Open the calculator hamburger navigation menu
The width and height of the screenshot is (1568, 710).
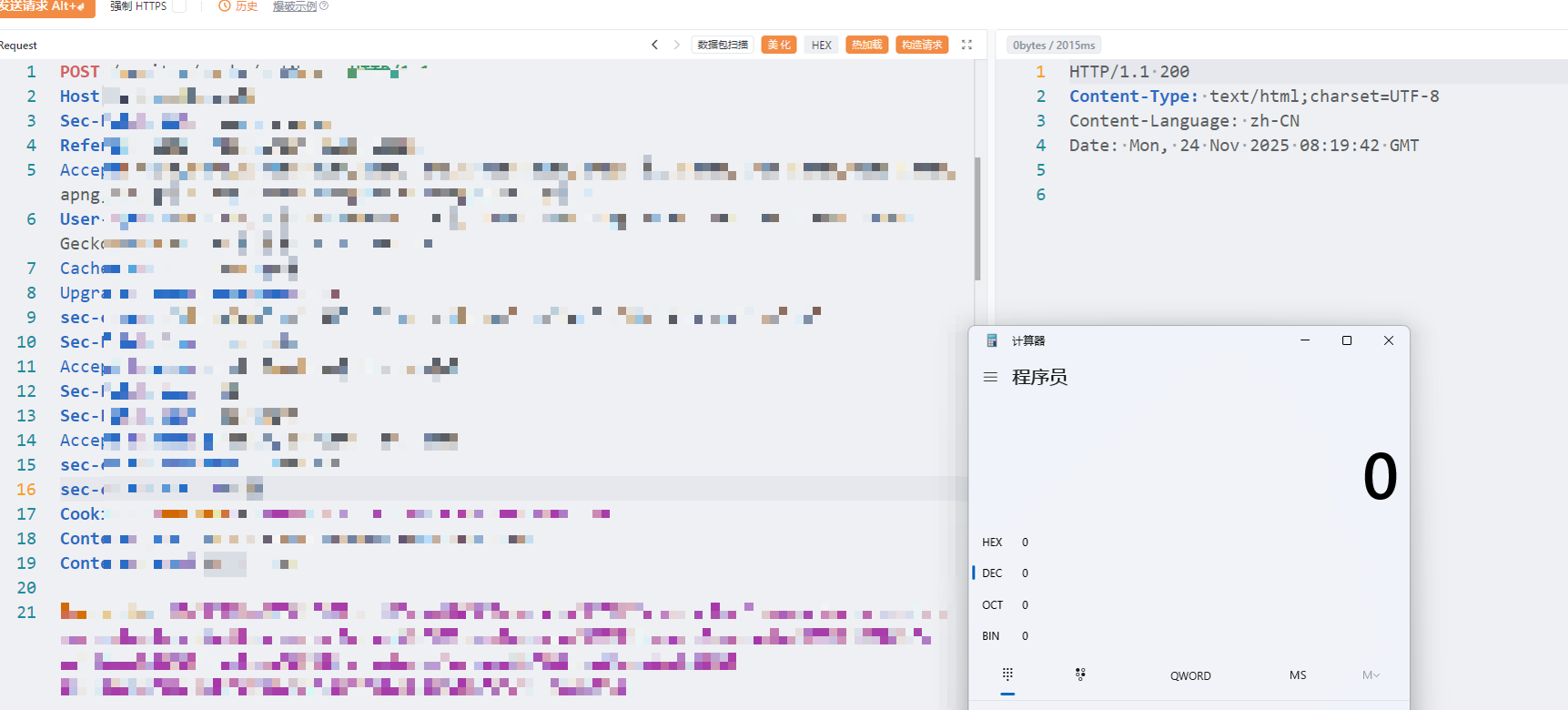click(x=990, y=377)
